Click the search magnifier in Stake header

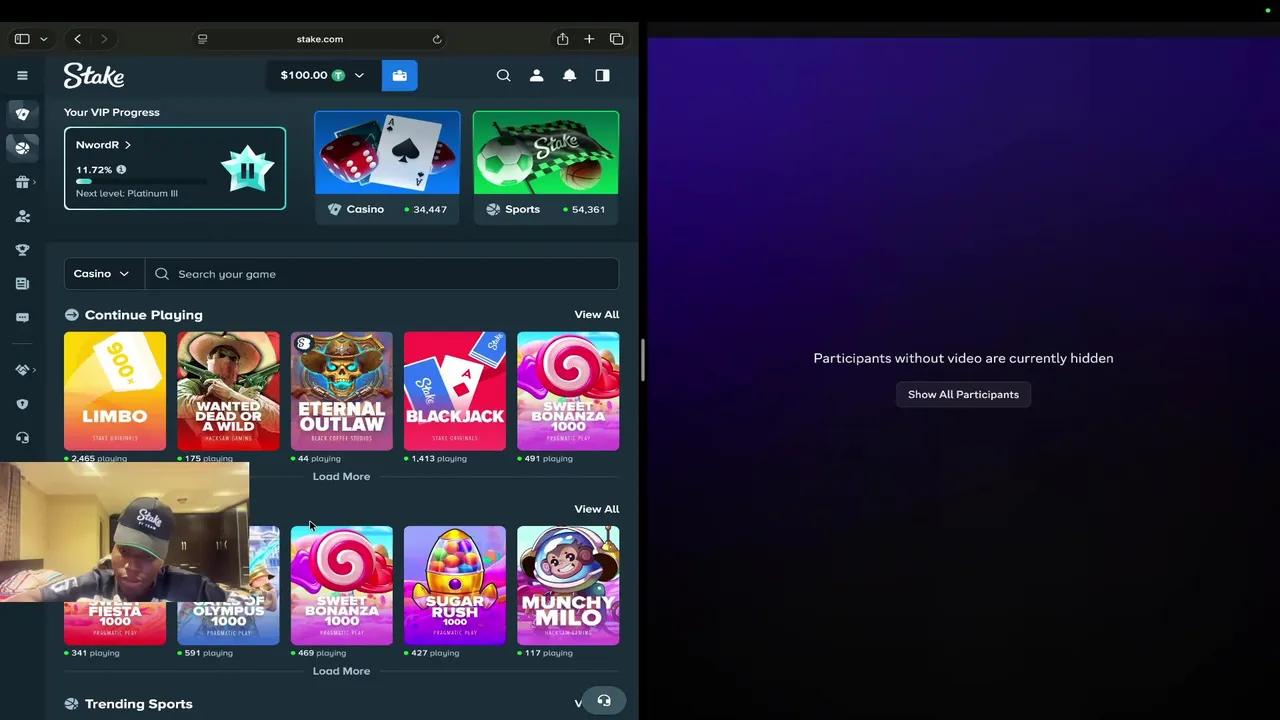click(x=504, y=75)
